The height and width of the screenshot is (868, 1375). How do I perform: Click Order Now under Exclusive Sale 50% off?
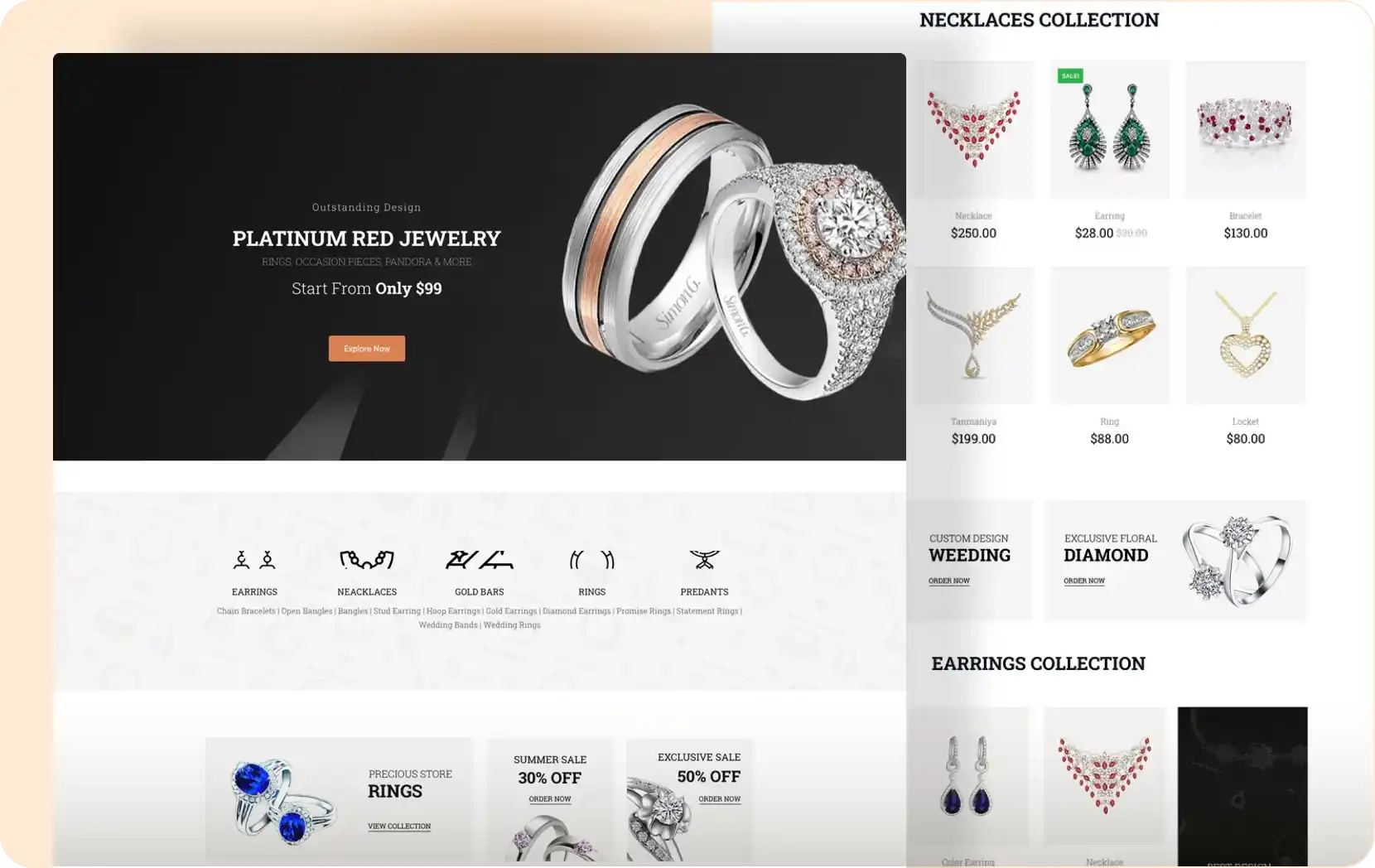tap(720, 799)
